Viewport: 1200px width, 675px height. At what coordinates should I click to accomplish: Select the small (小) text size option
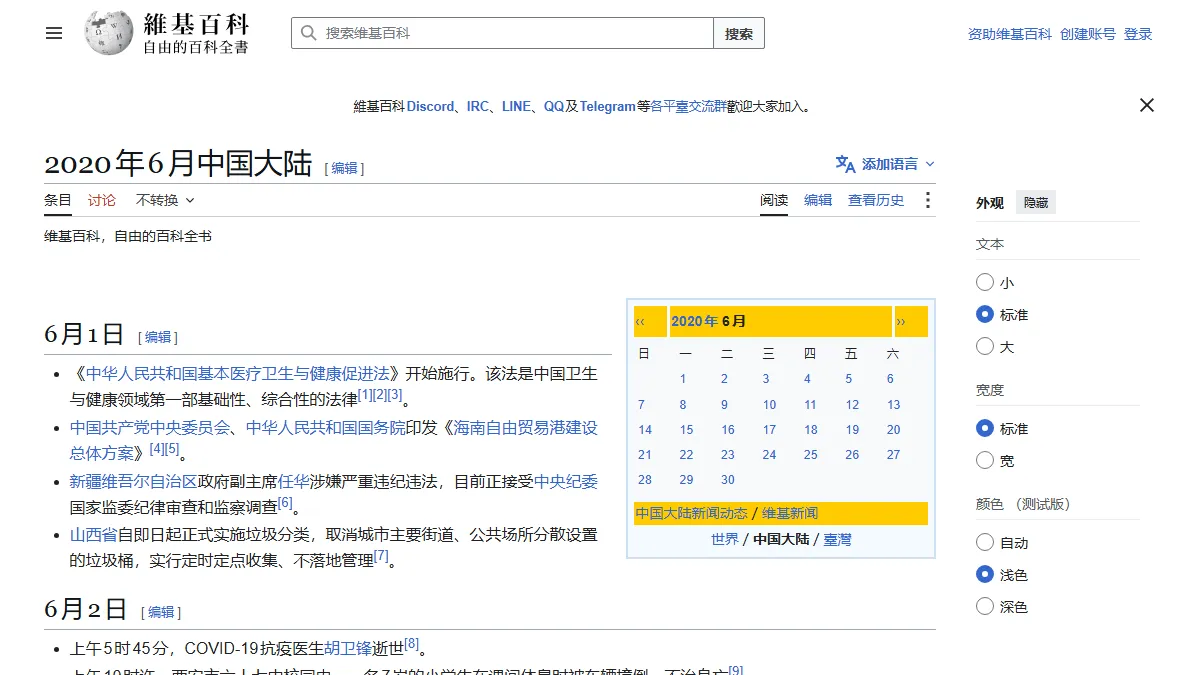tap(985, 283)
